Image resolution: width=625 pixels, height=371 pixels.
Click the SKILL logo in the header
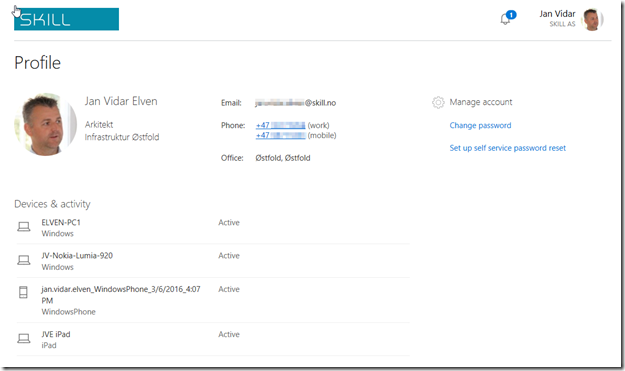pyautogui.click(x=66, y=19)
